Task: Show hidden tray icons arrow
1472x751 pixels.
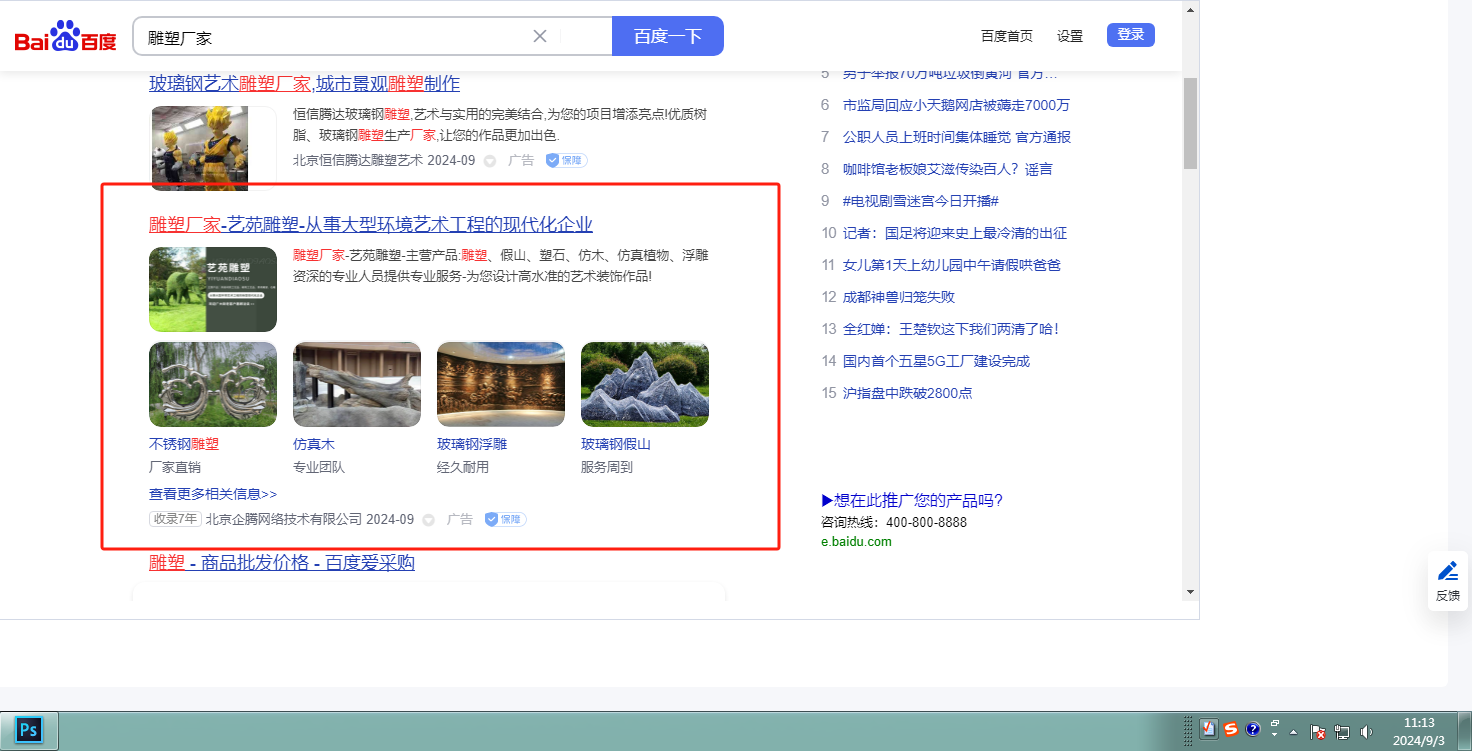Action: pyautogui.click(x=1294, y=732)
